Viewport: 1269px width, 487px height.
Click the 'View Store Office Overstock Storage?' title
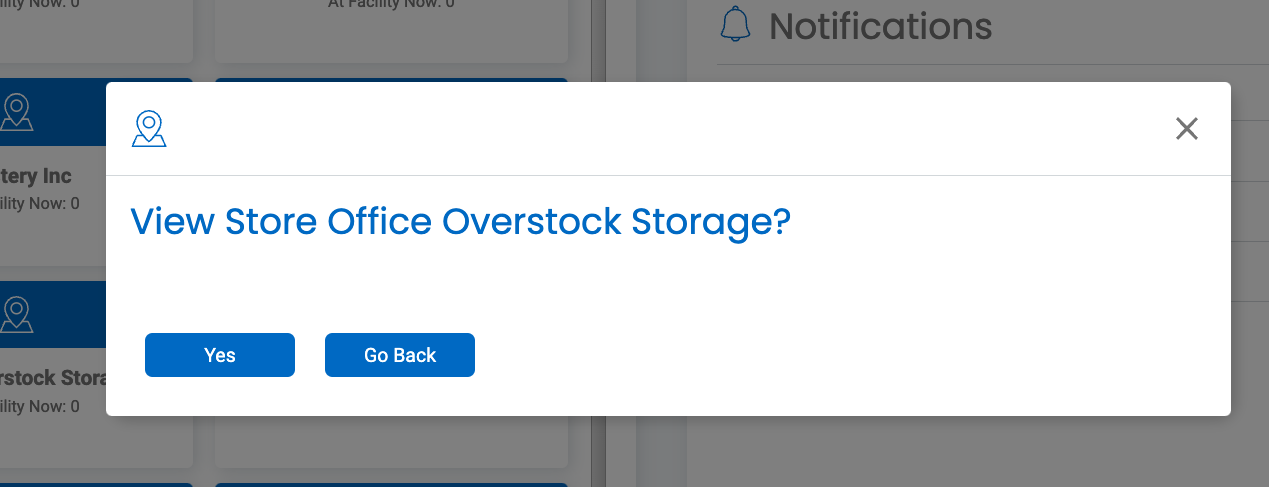point(461,221)
